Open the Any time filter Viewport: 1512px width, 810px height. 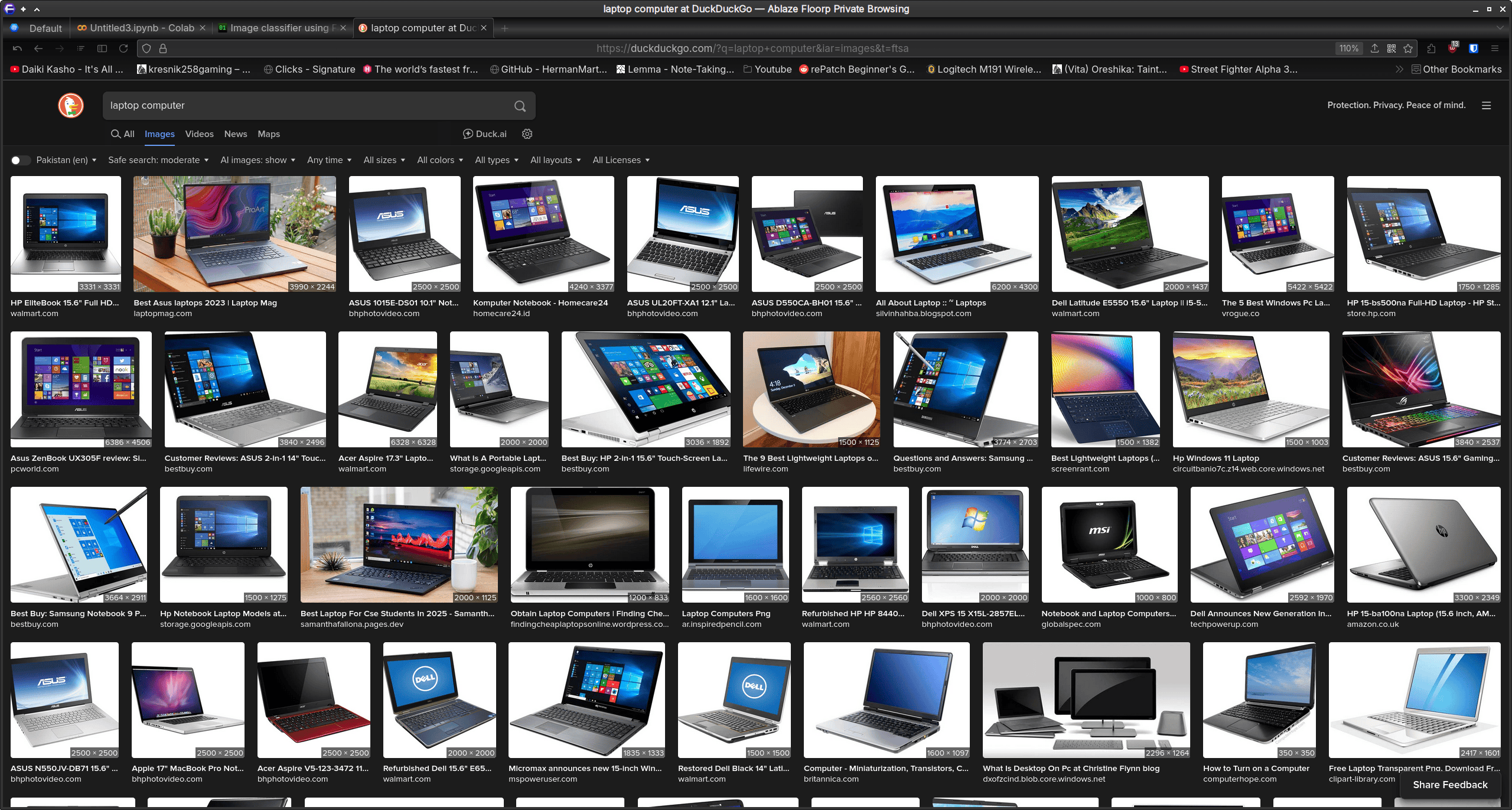(329, 160)
